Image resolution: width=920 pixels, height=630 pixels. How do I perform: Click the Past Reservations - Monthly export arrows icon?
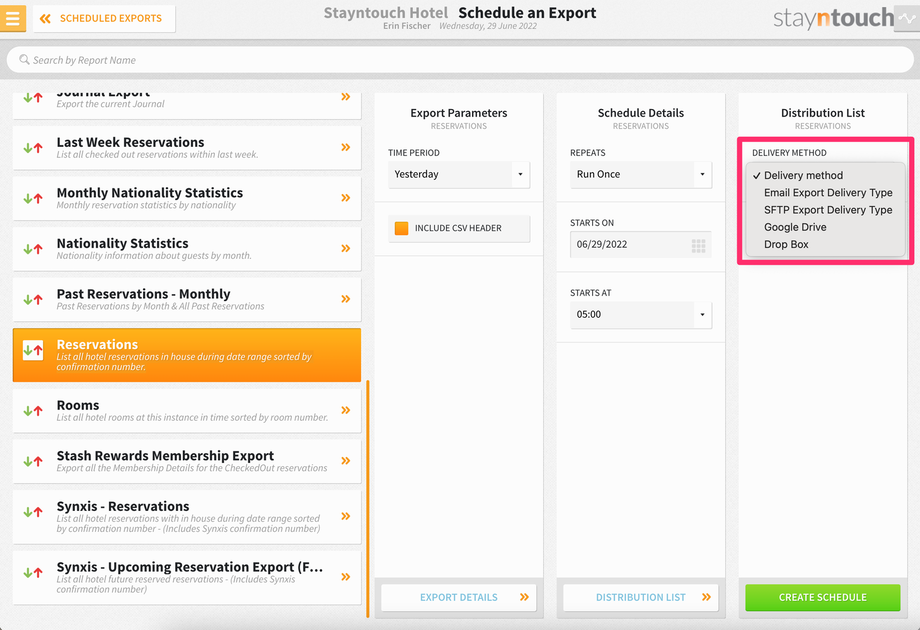(33, 299)
